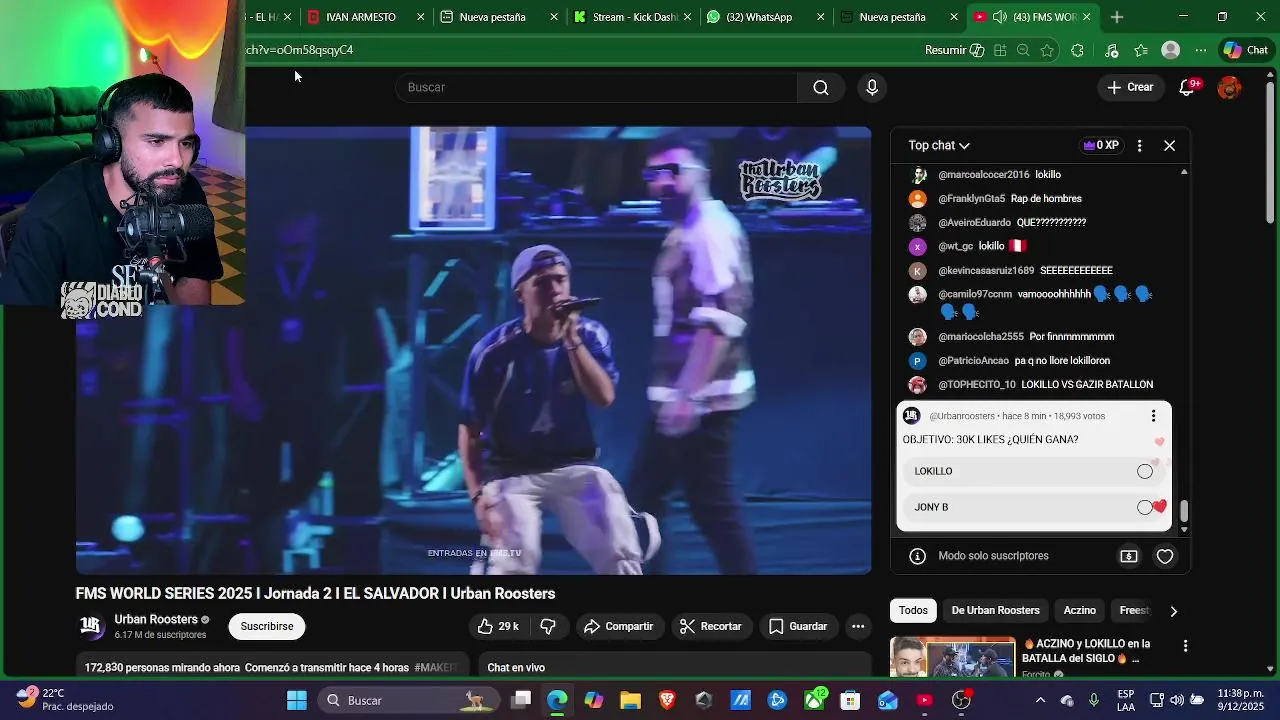Open YouTube notifications bell

[1187, 87]
